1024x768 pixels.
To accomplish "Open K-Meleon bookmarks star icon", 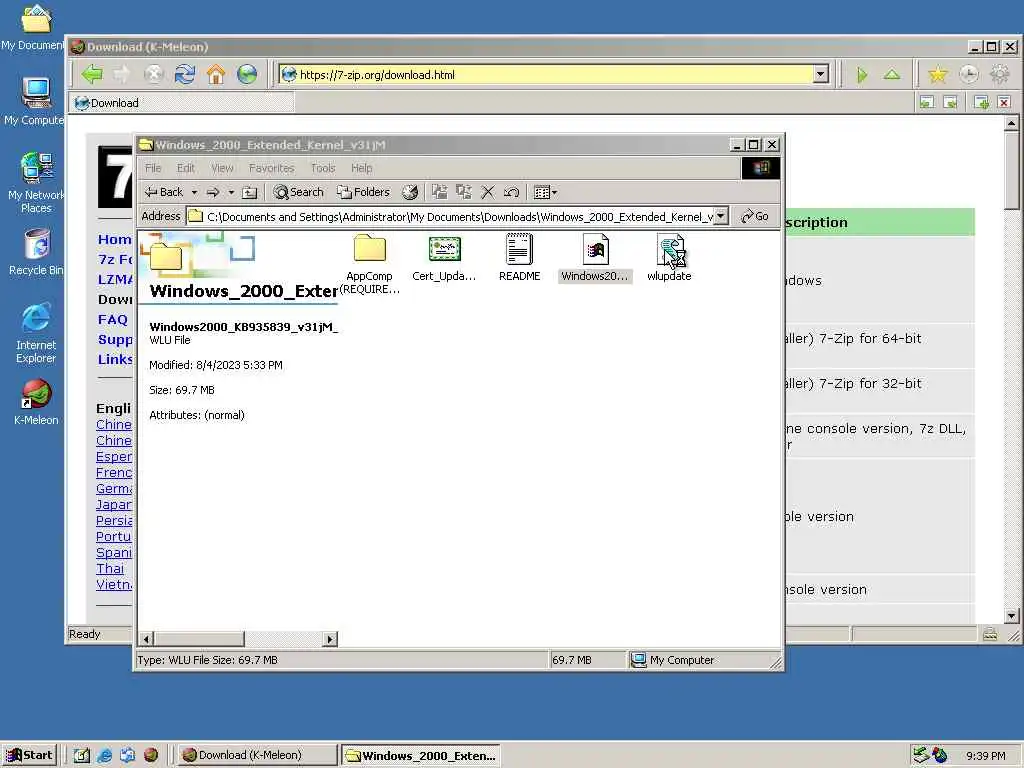I will [x=938, y=74].
